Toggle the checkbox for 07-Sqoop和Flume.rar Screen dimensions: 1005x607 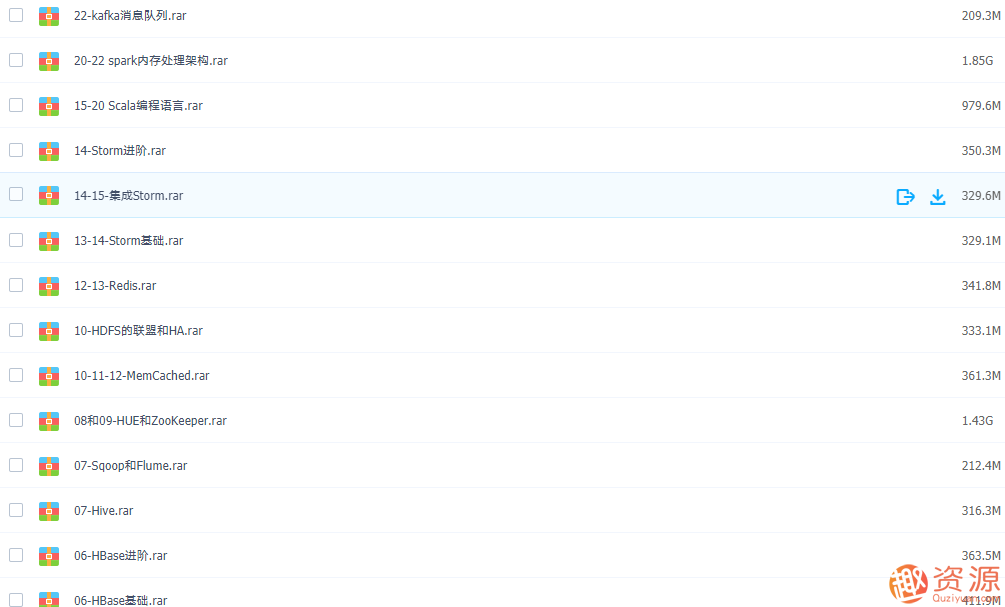tap(16, 465)
